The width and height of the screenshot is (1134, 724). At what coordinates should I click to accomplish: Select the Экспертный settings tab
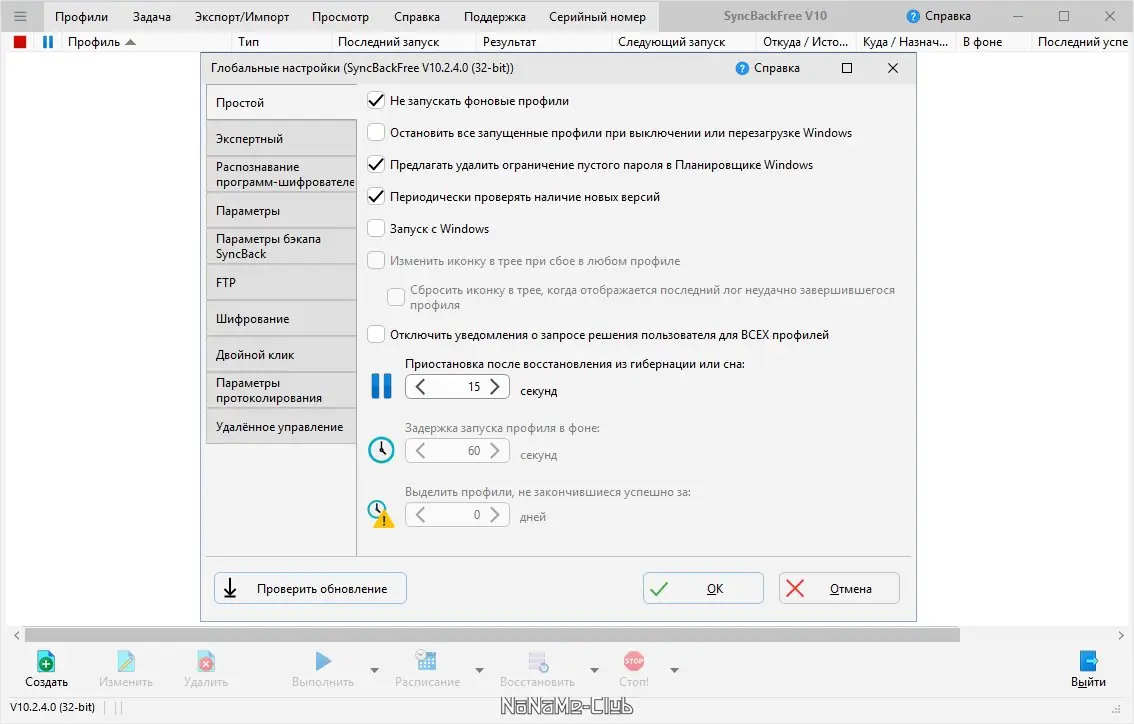(x=281, y=138)
